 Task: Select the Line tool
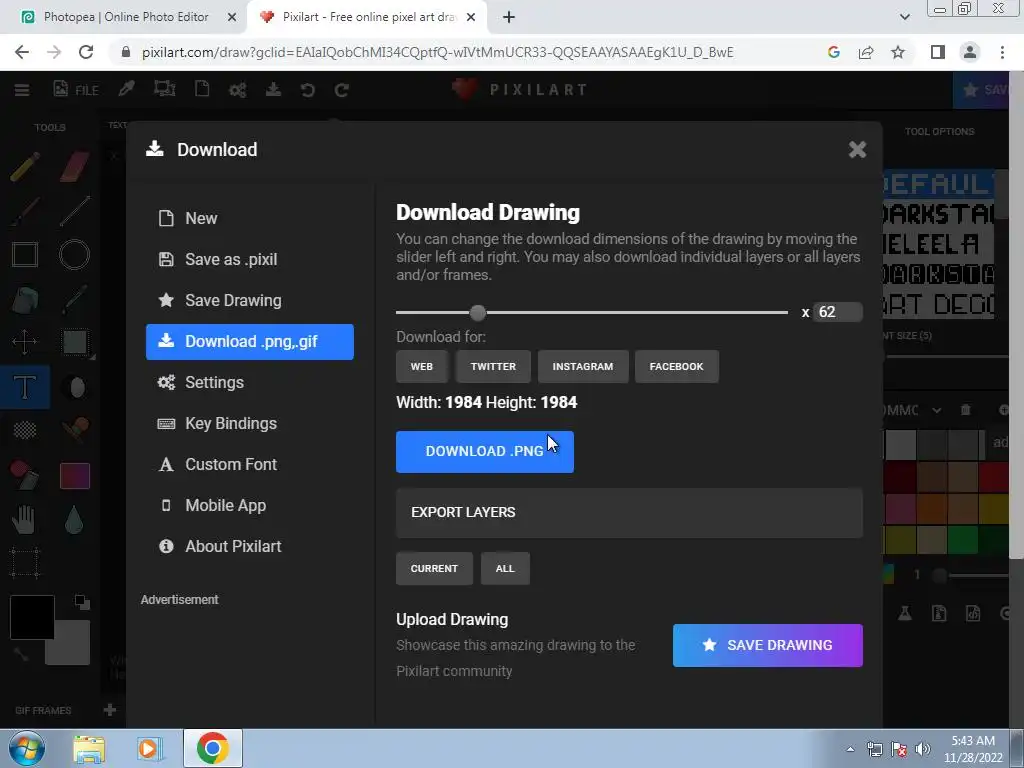(74, 211)
